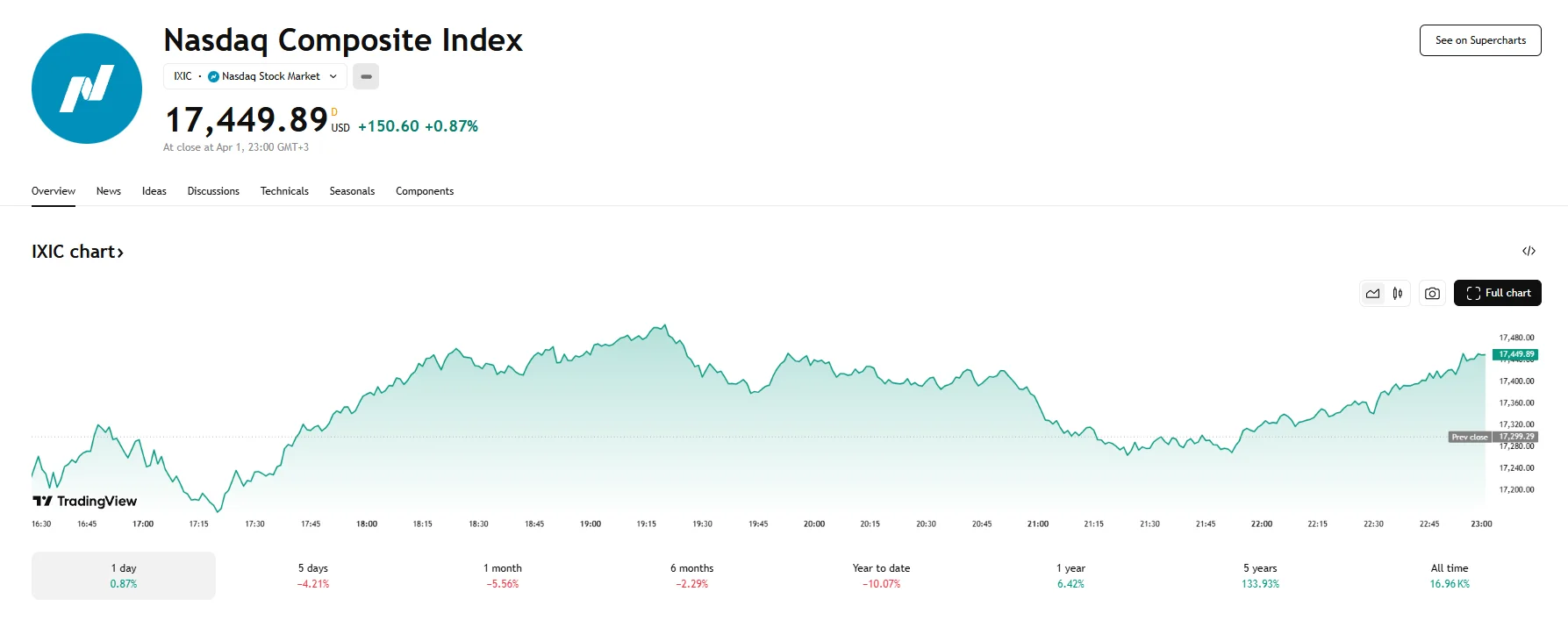The image size is (1568, 620).
Task: Switch to the Seasonals tab
Action: pos(352,190)
